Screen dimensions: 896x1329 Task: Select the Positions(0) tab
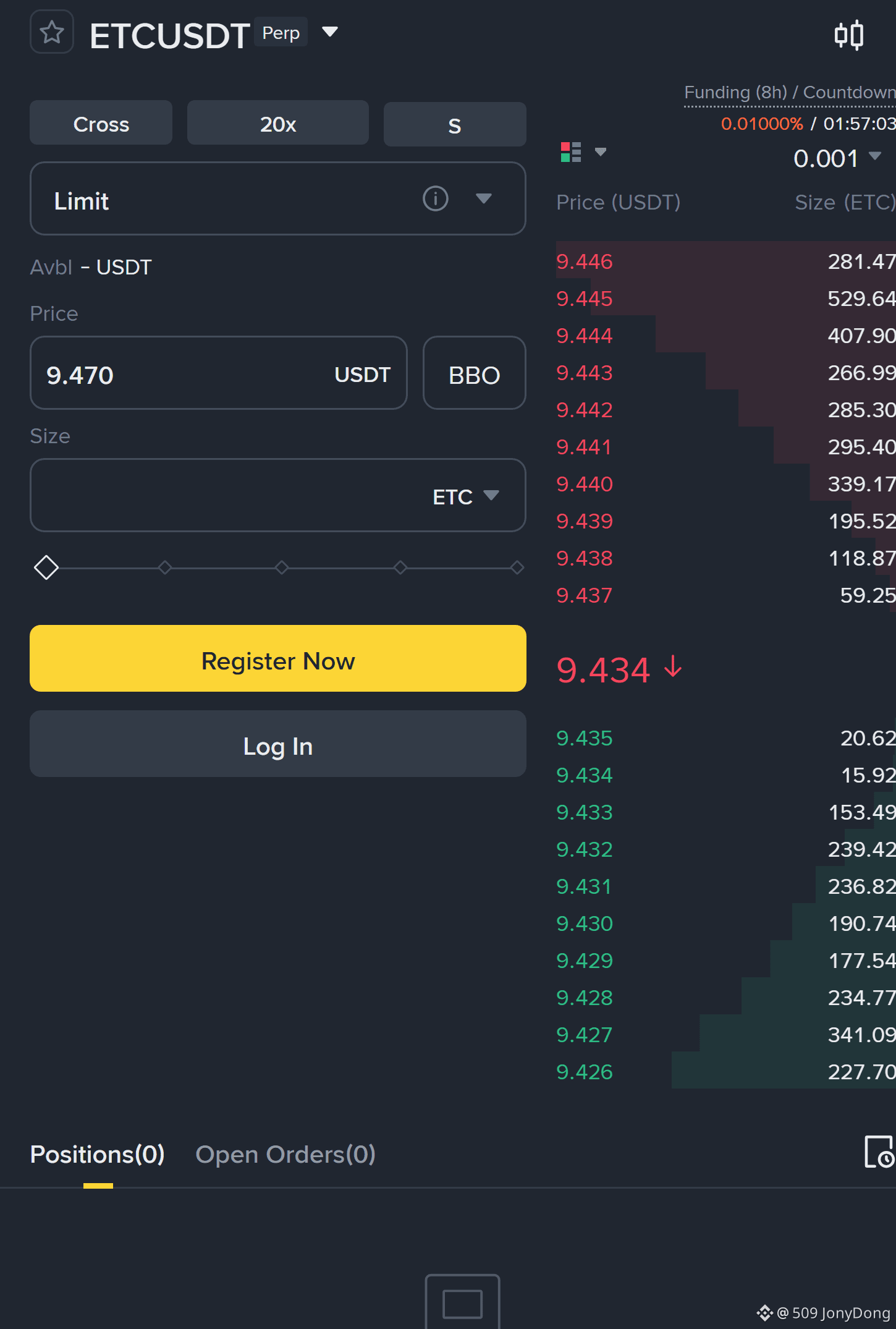(98, 1155)
